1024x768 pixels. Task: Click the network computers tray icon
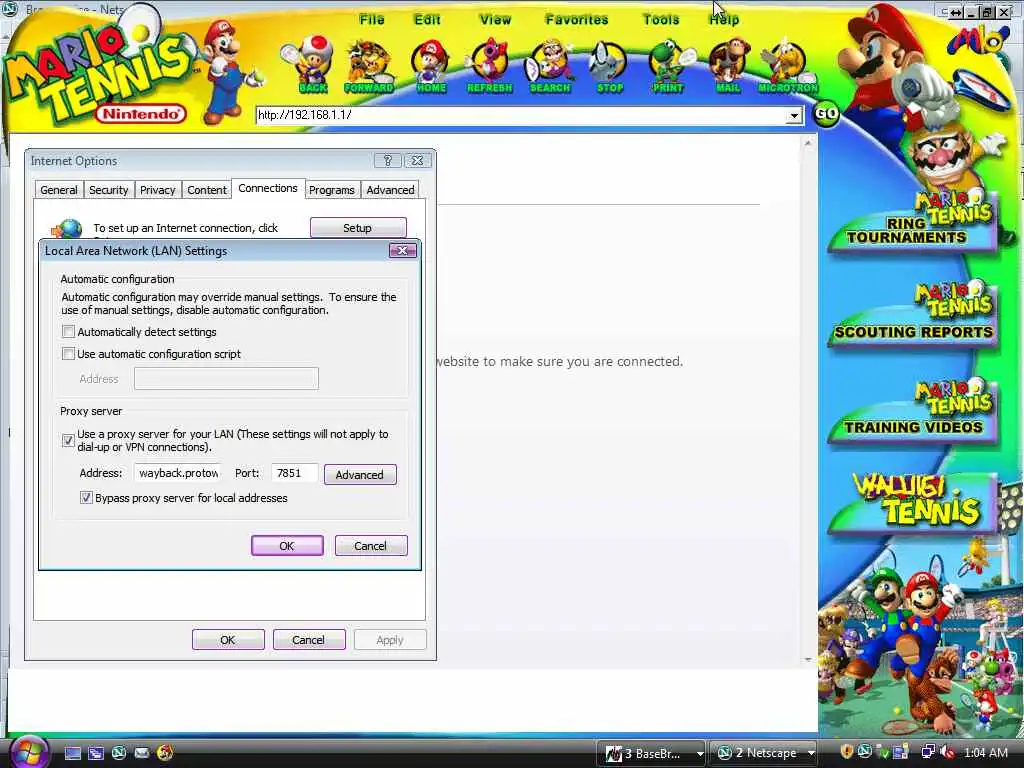(927, 752)
